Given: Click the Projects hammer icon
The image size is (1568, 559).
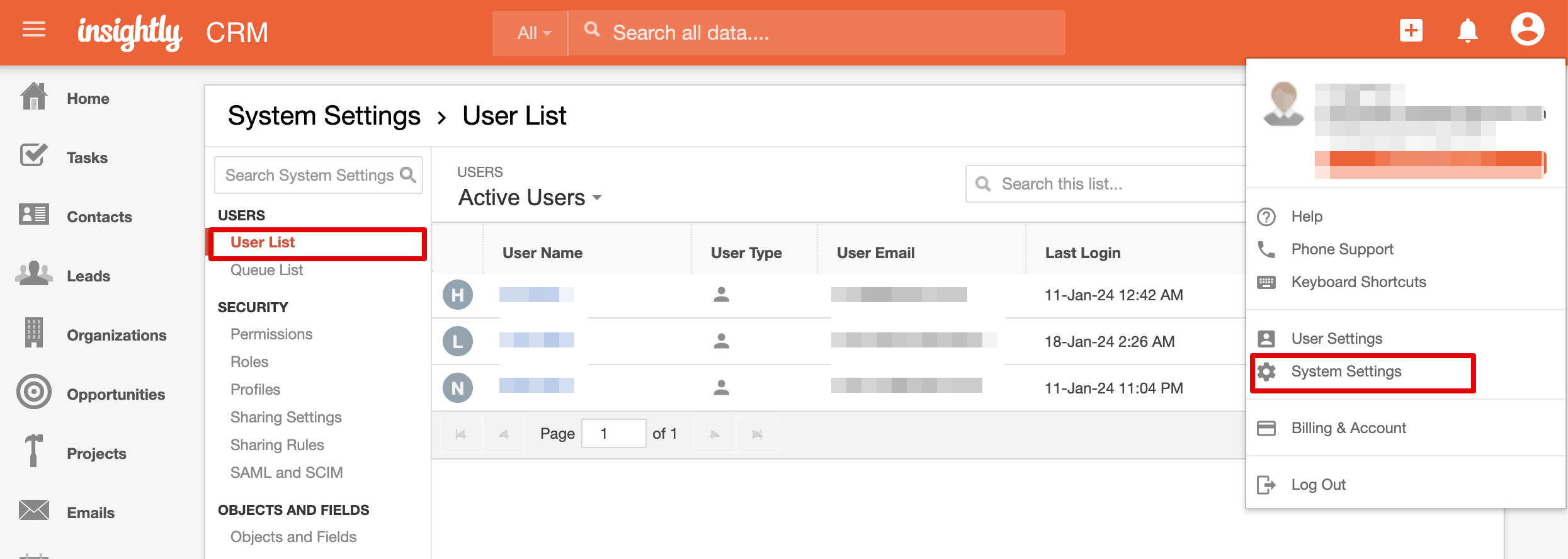Looking at the screenshot, I should click(33, 451).
